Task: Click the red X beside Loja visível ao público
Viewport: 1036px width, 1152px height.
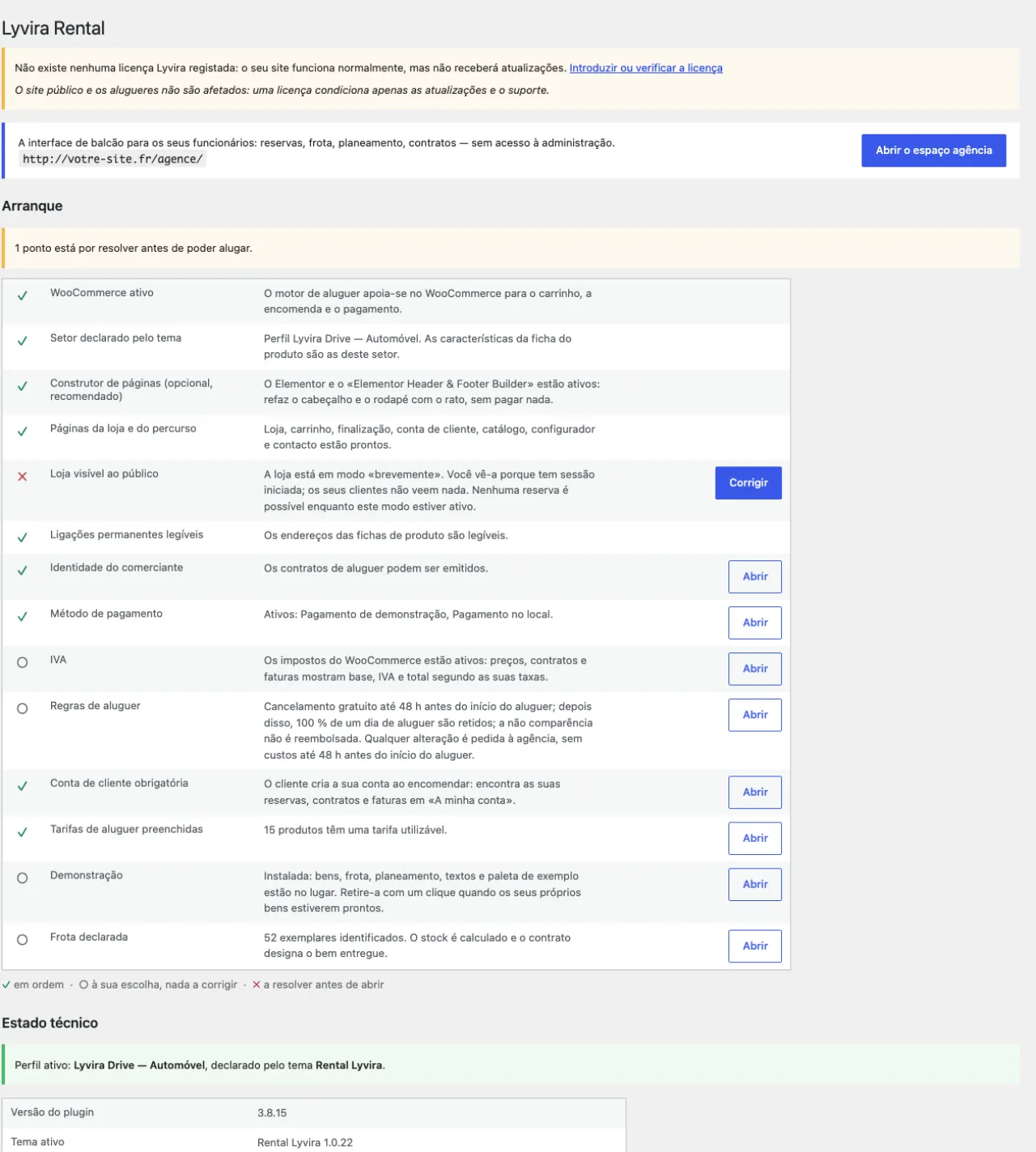Action: [x=23, y=477]
